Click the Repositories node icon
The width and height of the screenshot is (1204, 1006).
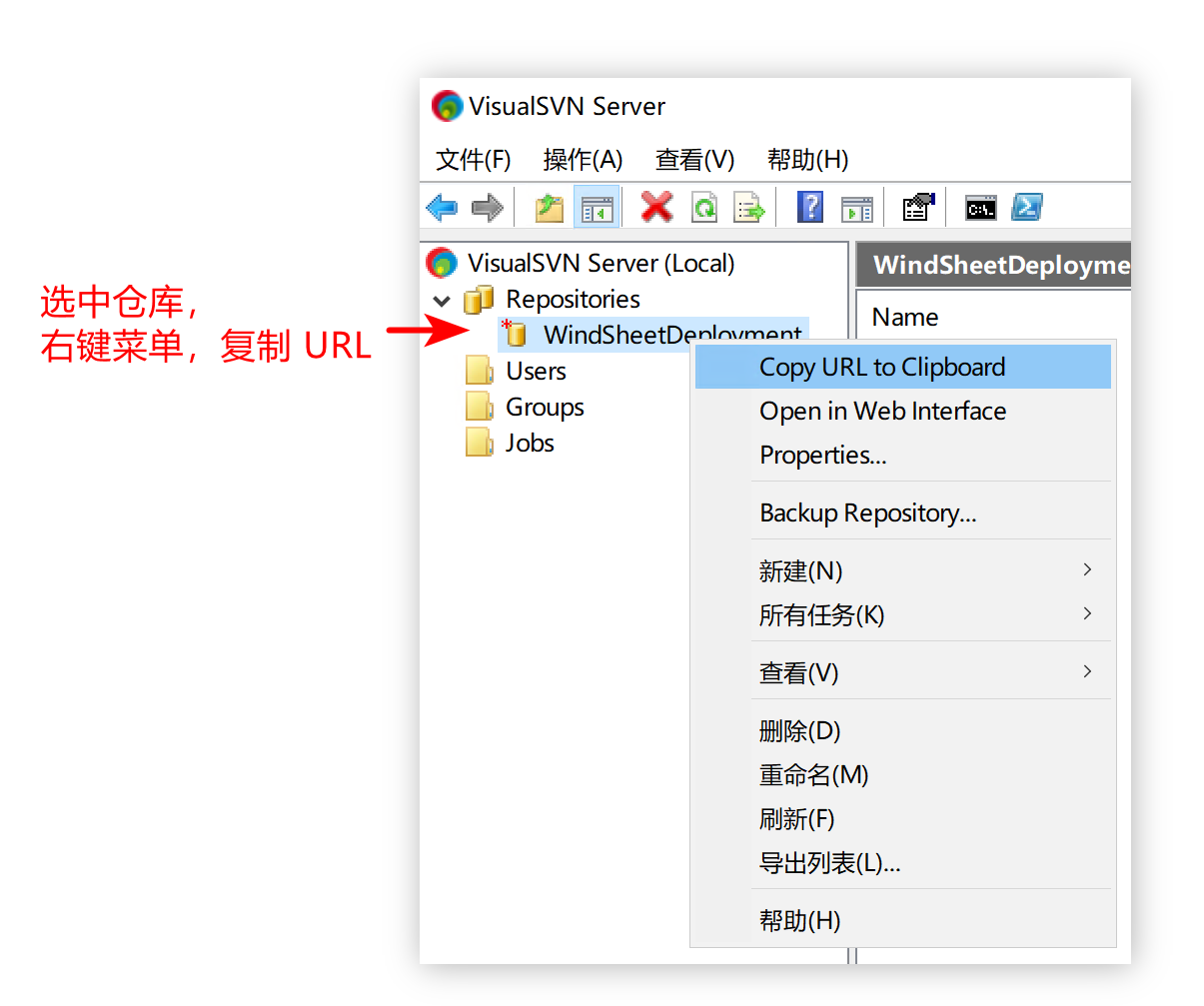point(480,299)
